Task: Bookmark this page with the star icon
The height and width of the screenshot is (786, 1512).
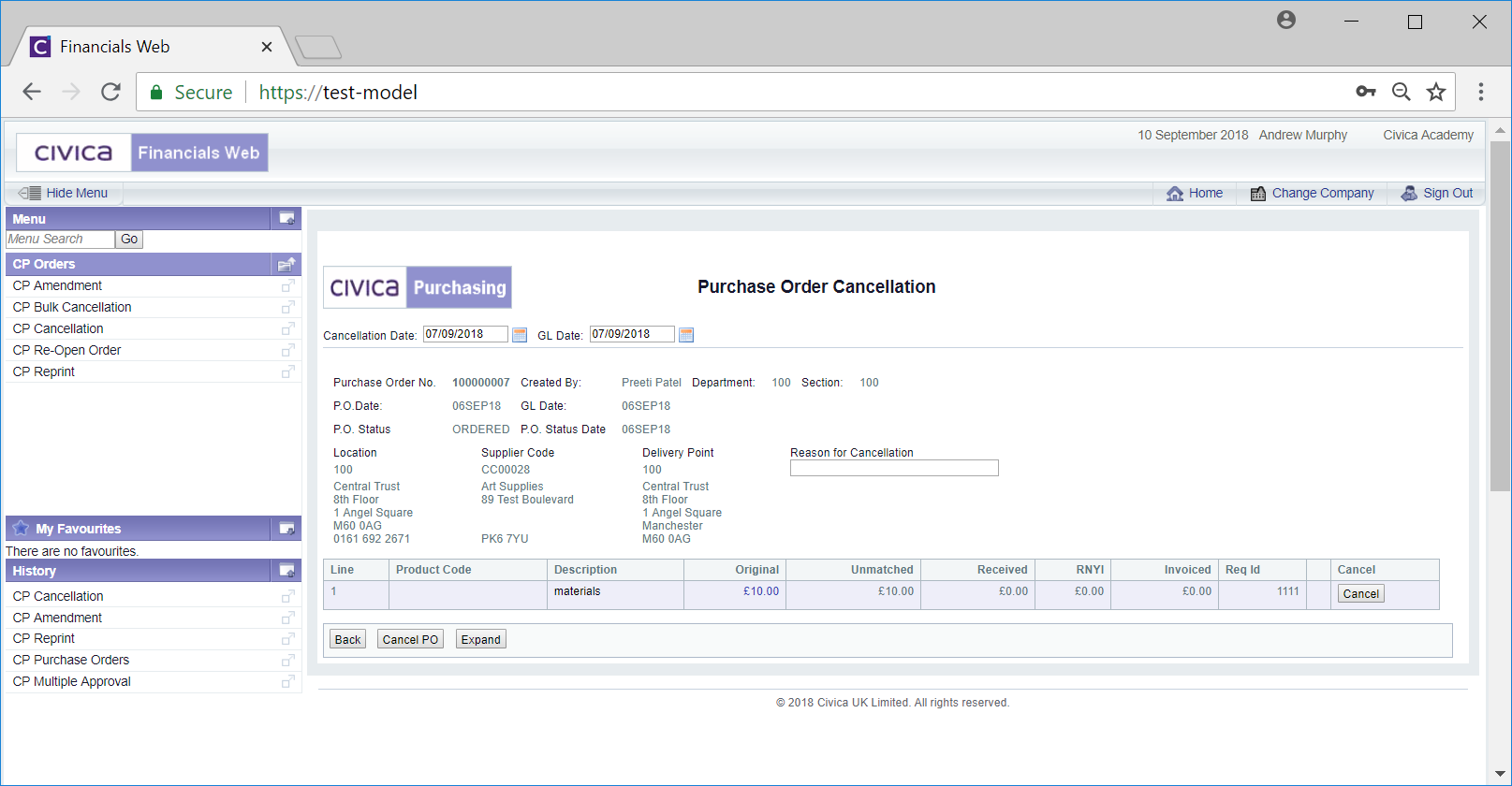Action: click(1436, 92)
